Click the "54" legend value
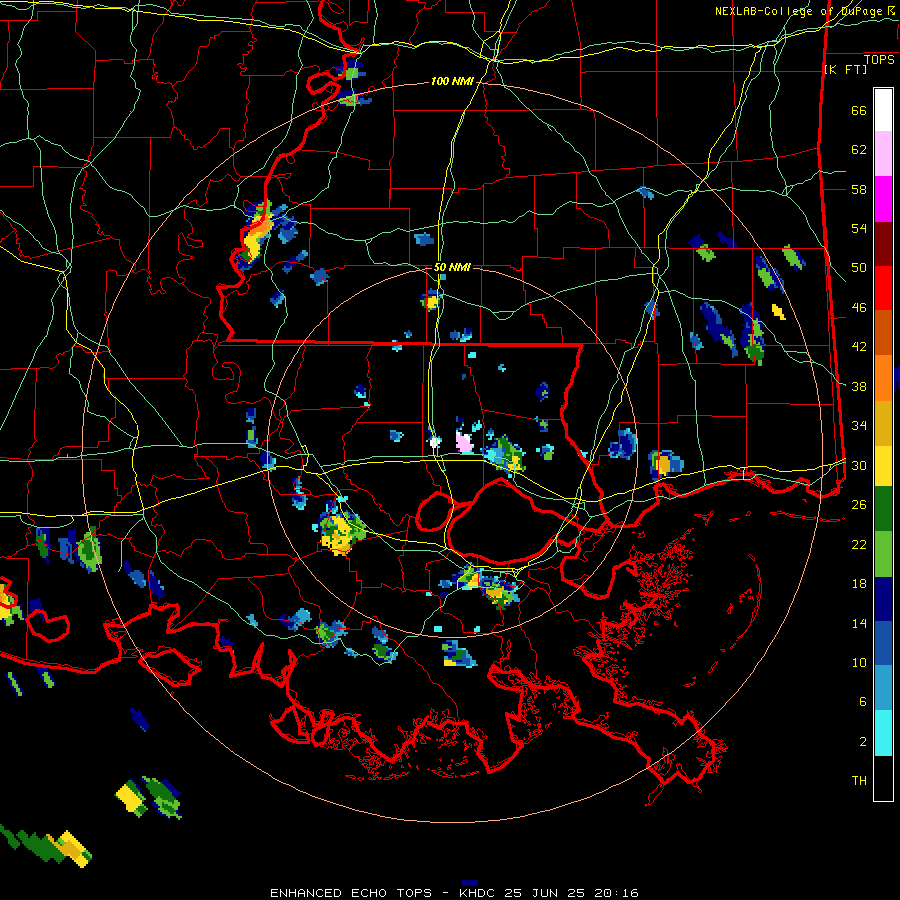This screenshot has height=900, width=900. pyautogui.click(x=859, y=228)
